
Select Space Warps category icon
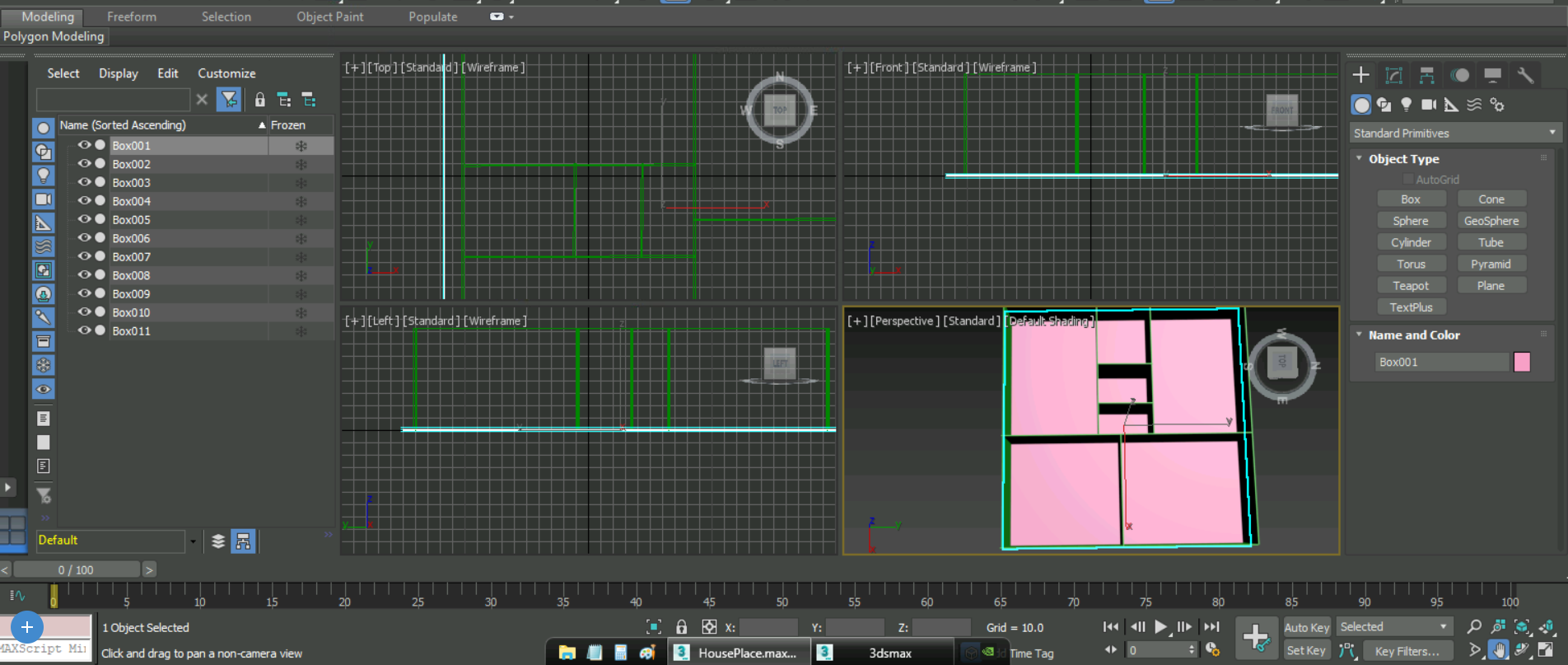[1474, 105]
